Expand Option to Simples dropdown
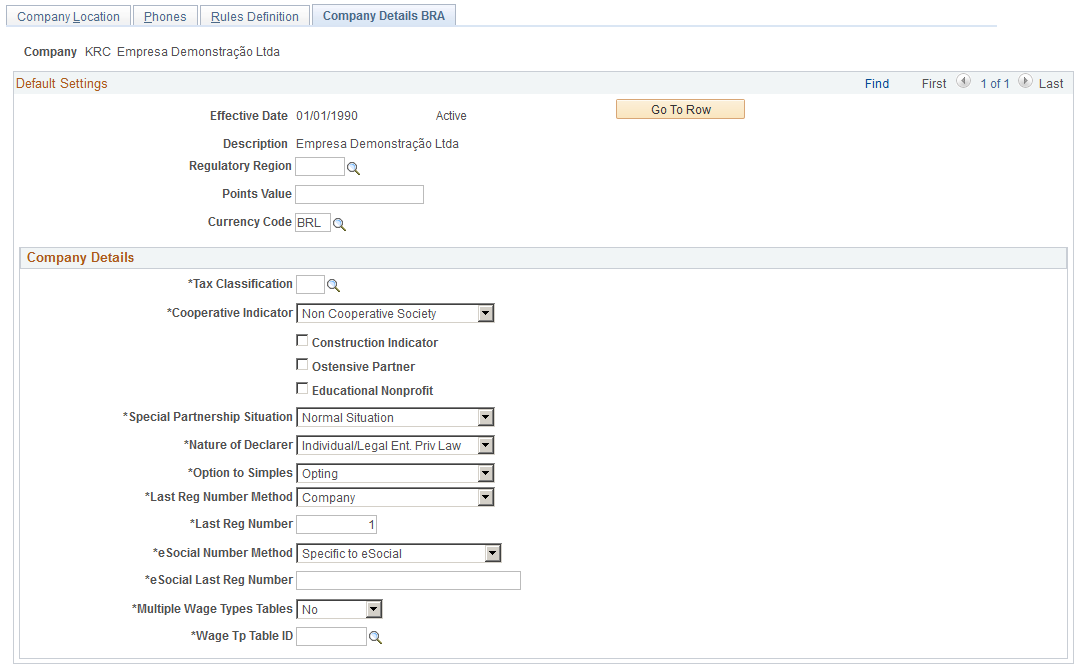 tap(486, 473)
